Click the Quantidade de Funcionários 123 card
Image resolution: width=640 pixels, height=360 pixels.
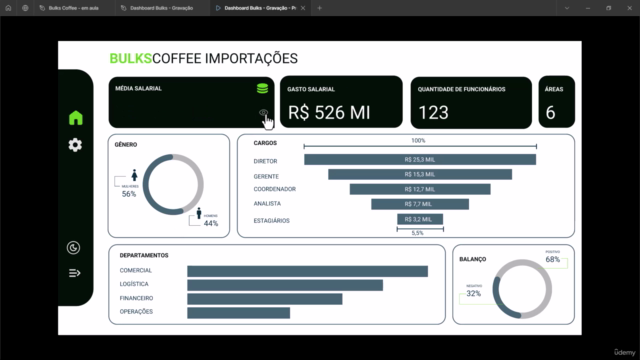[x=471, y=102]
